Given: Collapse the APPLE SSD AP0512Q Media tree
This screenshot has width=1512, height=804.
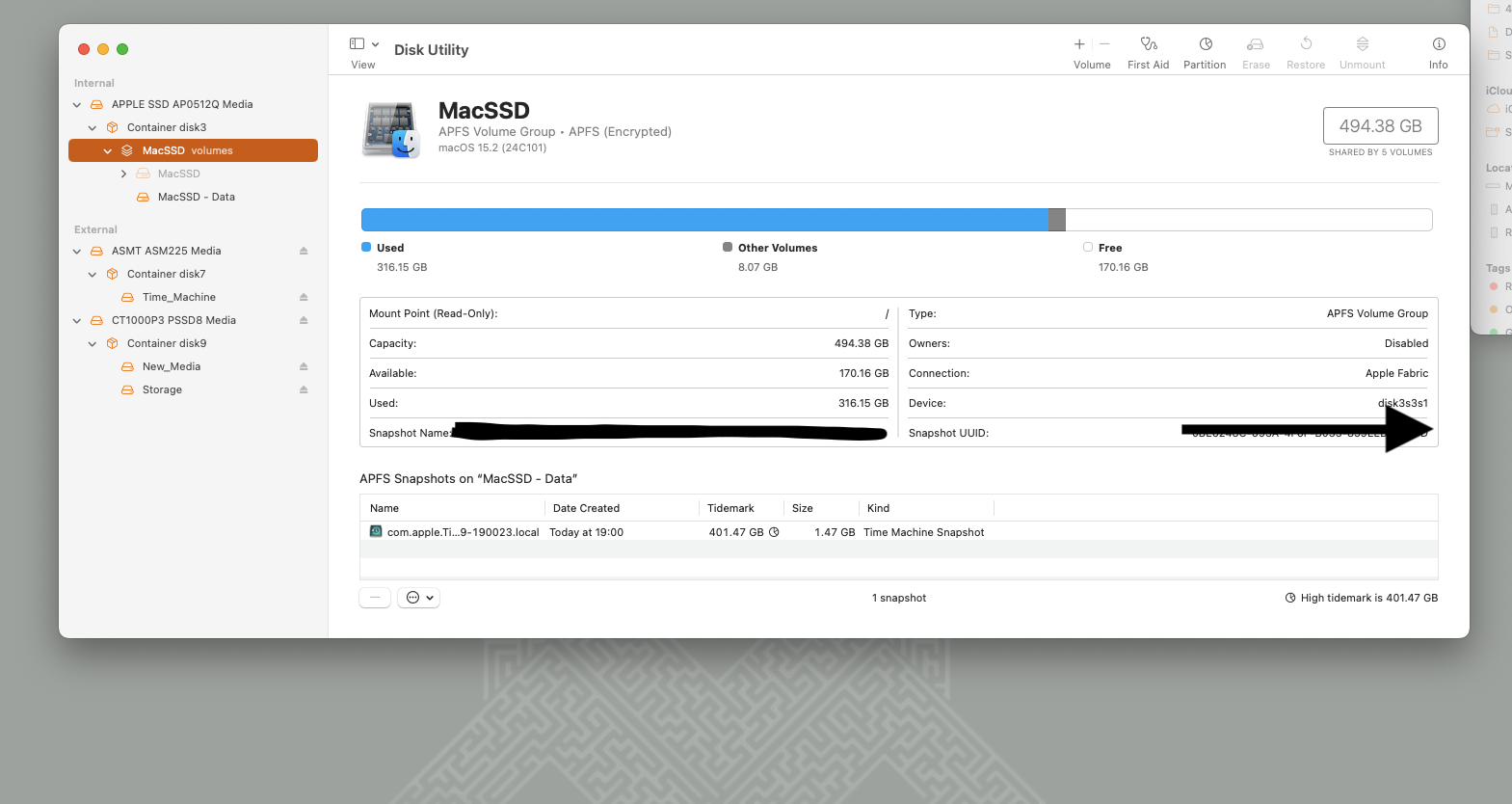Looking at the screenshot, I should tap(77, 104).
